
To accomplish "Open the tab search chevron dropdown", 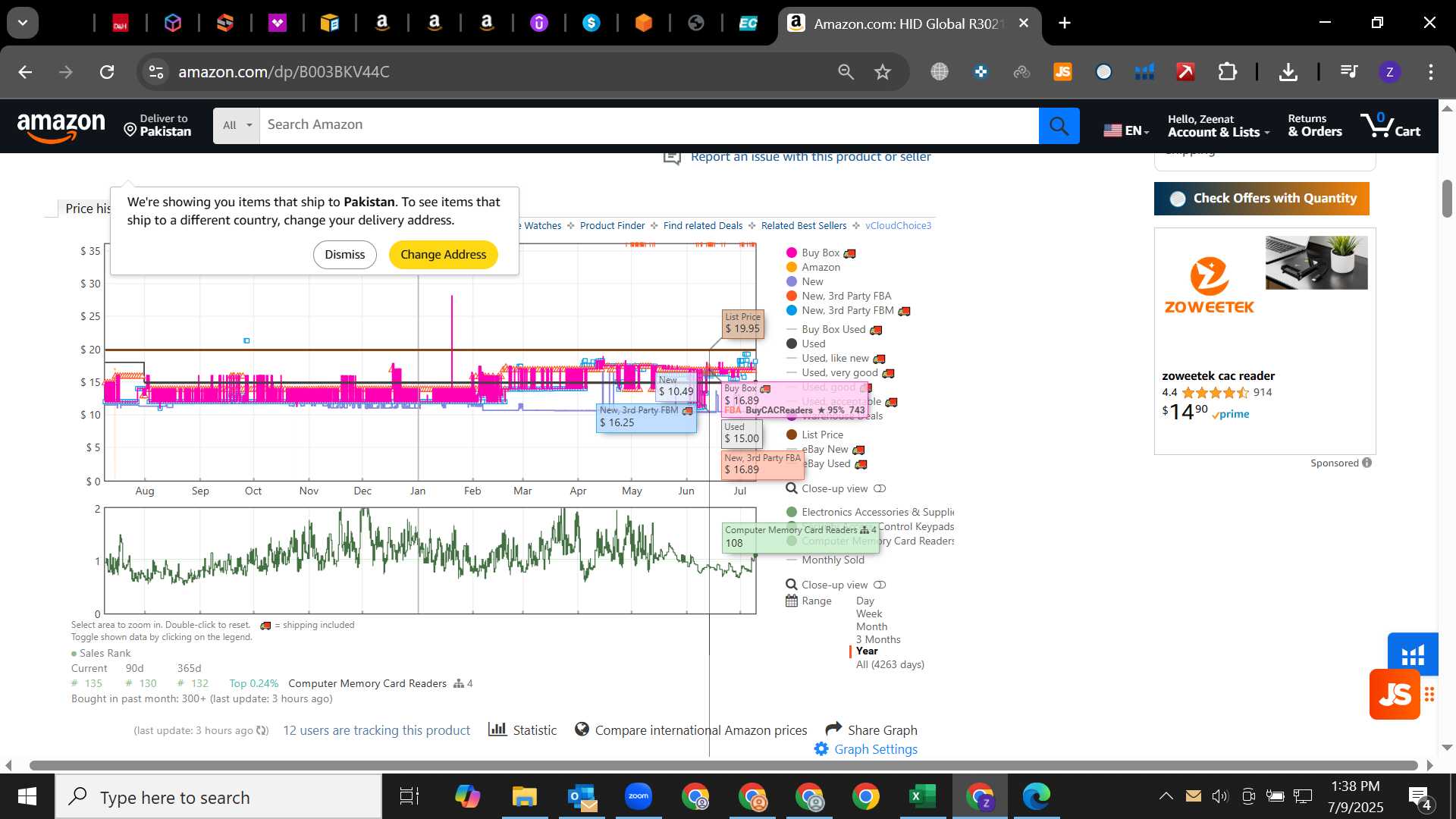I will point(23,24).
